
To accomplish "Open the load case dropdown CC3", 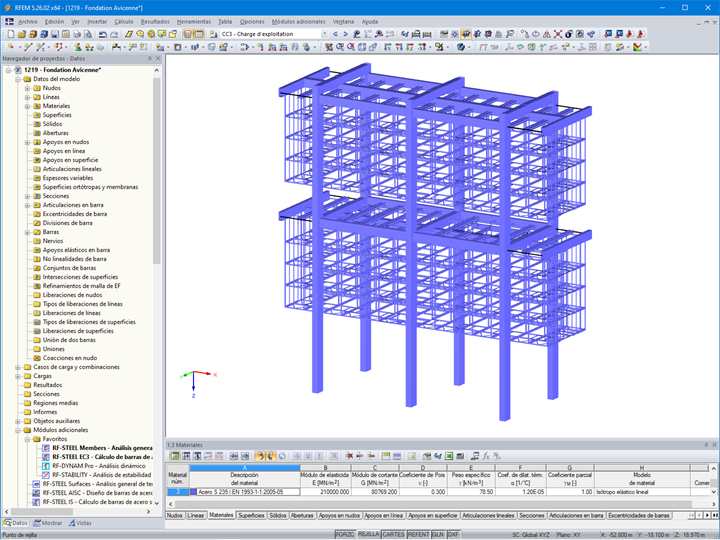I will tap(325, 34).
